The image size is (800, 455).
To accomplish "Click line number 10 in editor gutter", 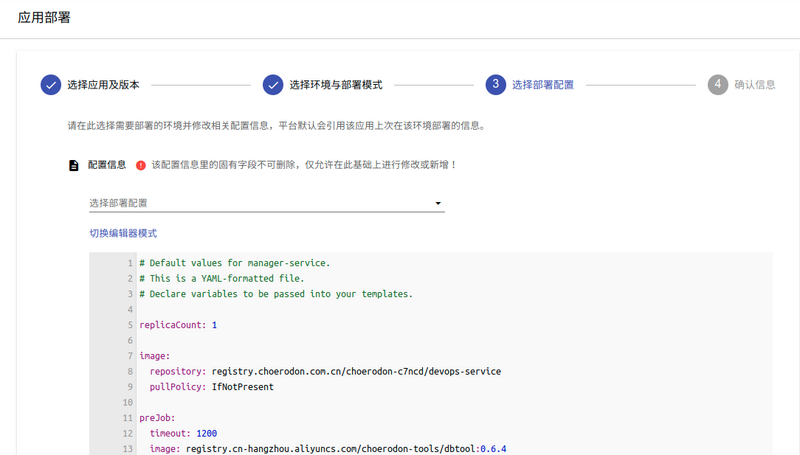I will click(x=128, y=402).
